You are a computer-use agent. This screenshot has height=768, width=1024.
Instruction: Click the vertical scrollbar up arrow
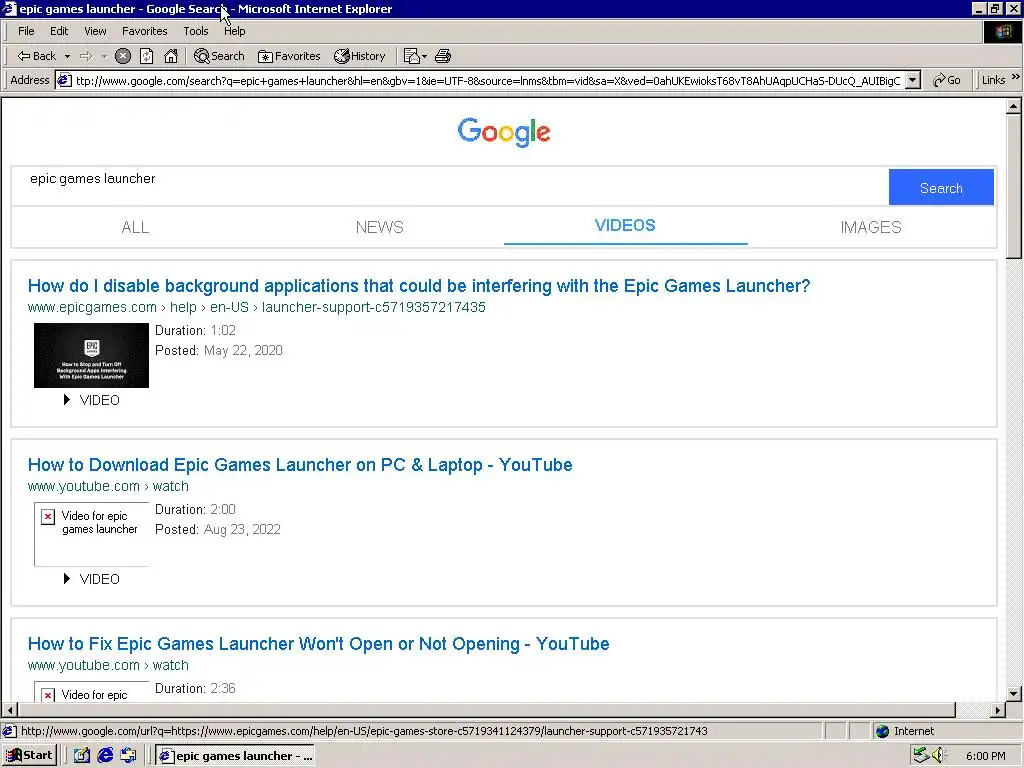1013,106
